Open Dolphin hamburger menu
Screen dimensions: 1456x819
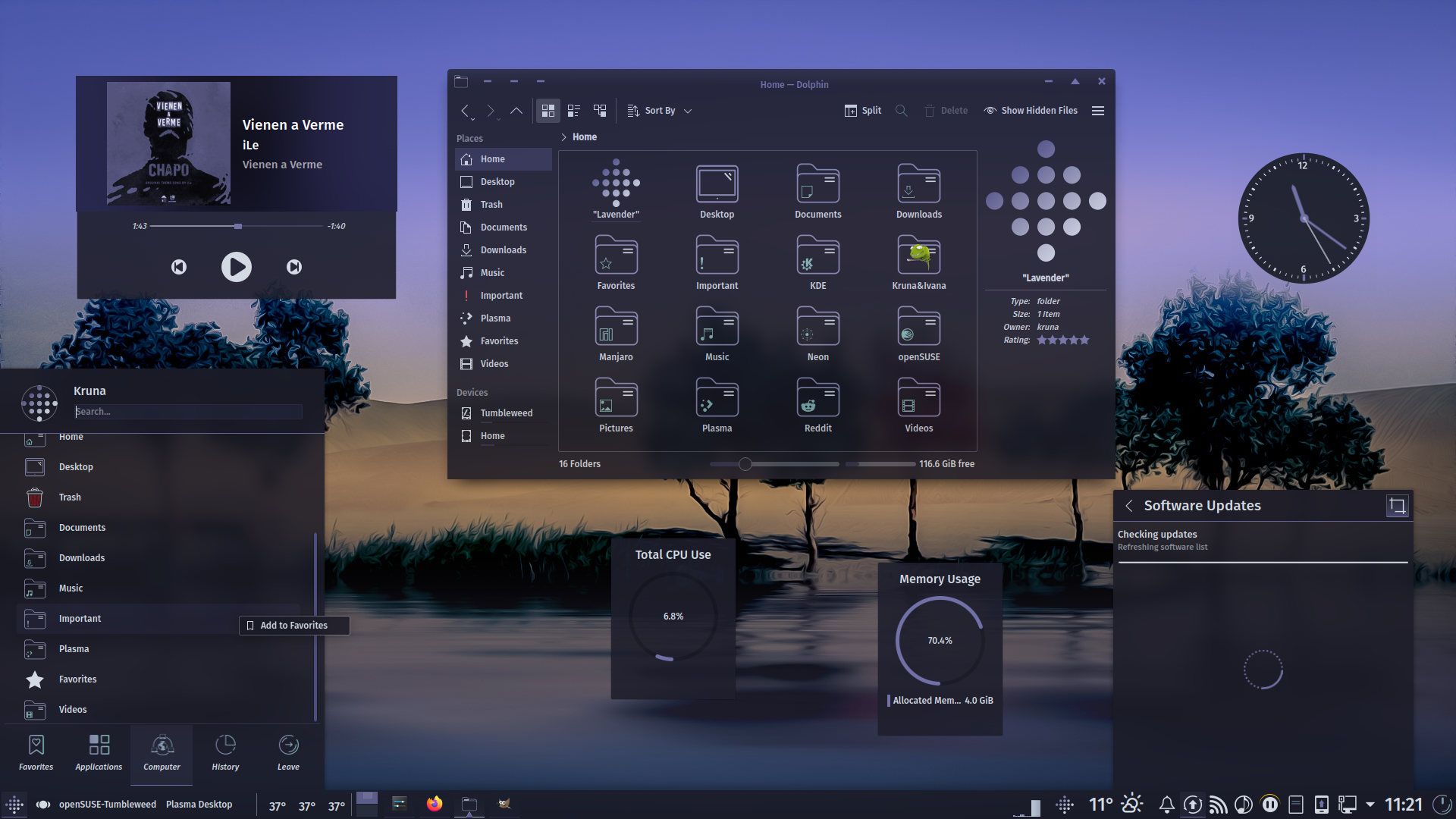point(1097,111)
